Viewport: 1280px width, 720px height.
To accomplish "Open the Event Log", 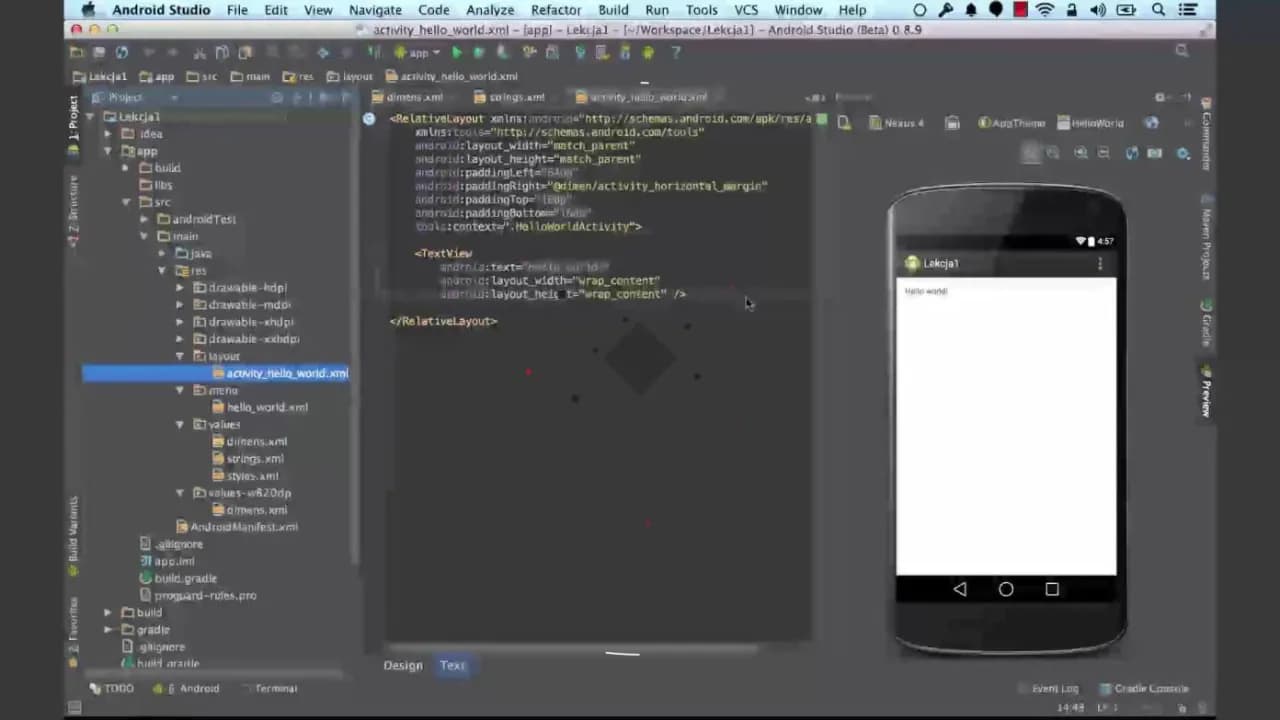I will click(1054, 688).
